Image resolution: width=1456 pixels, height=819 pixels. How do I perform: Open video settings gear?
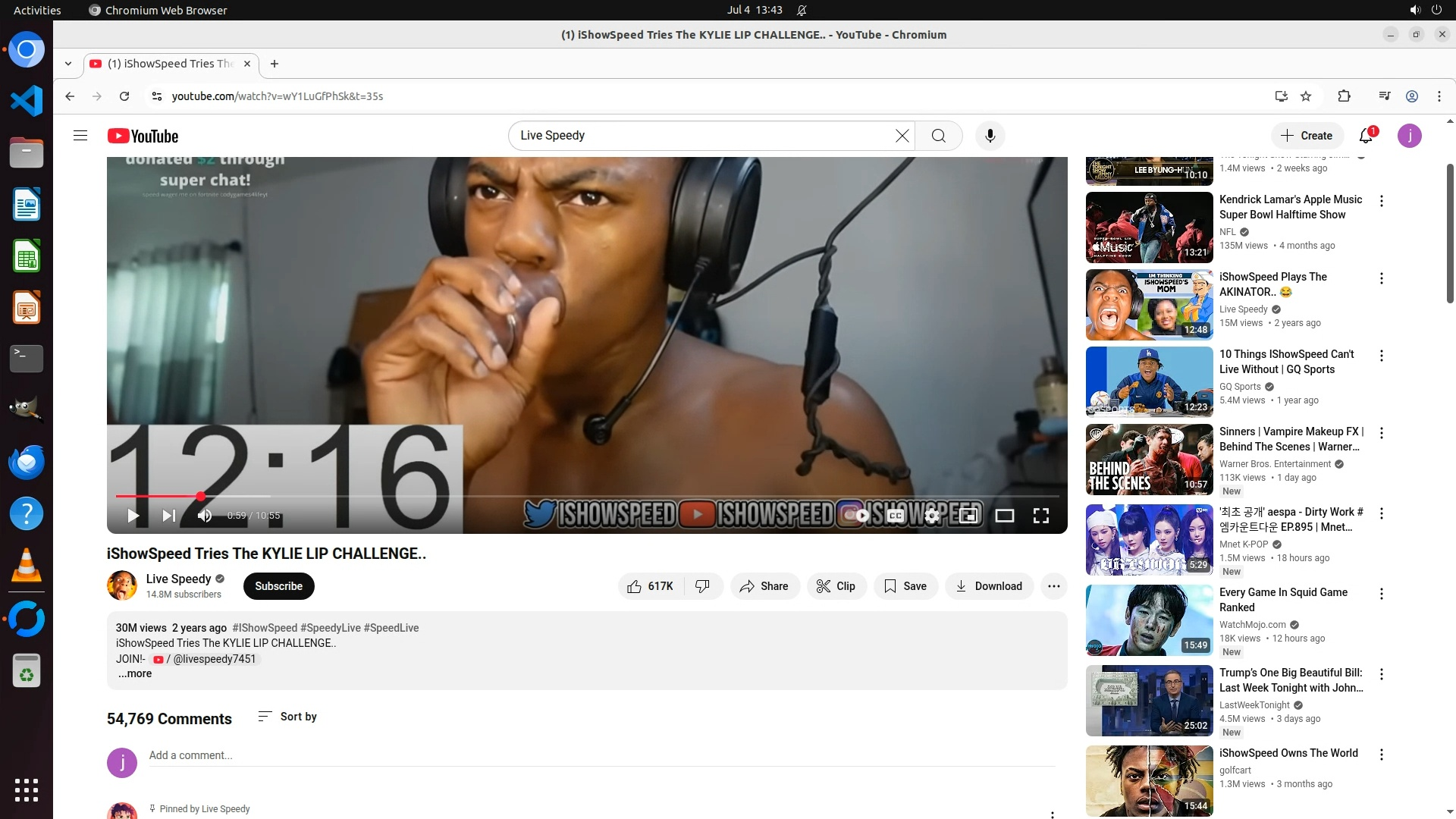[932, 516]
